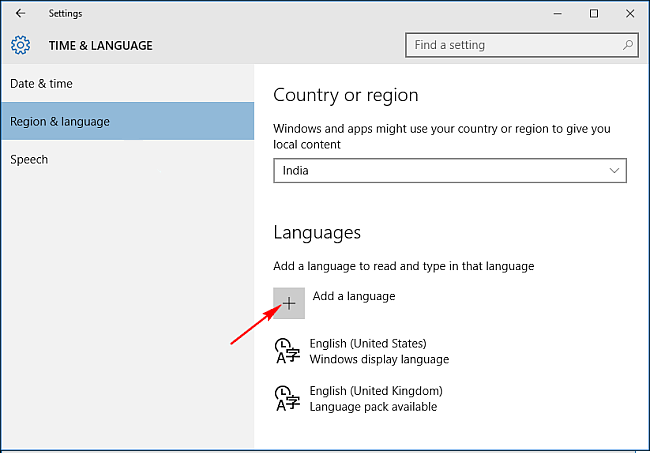650x453 pixels.
Task: Click the plus icon to add a language
Action: pos(289,303)
